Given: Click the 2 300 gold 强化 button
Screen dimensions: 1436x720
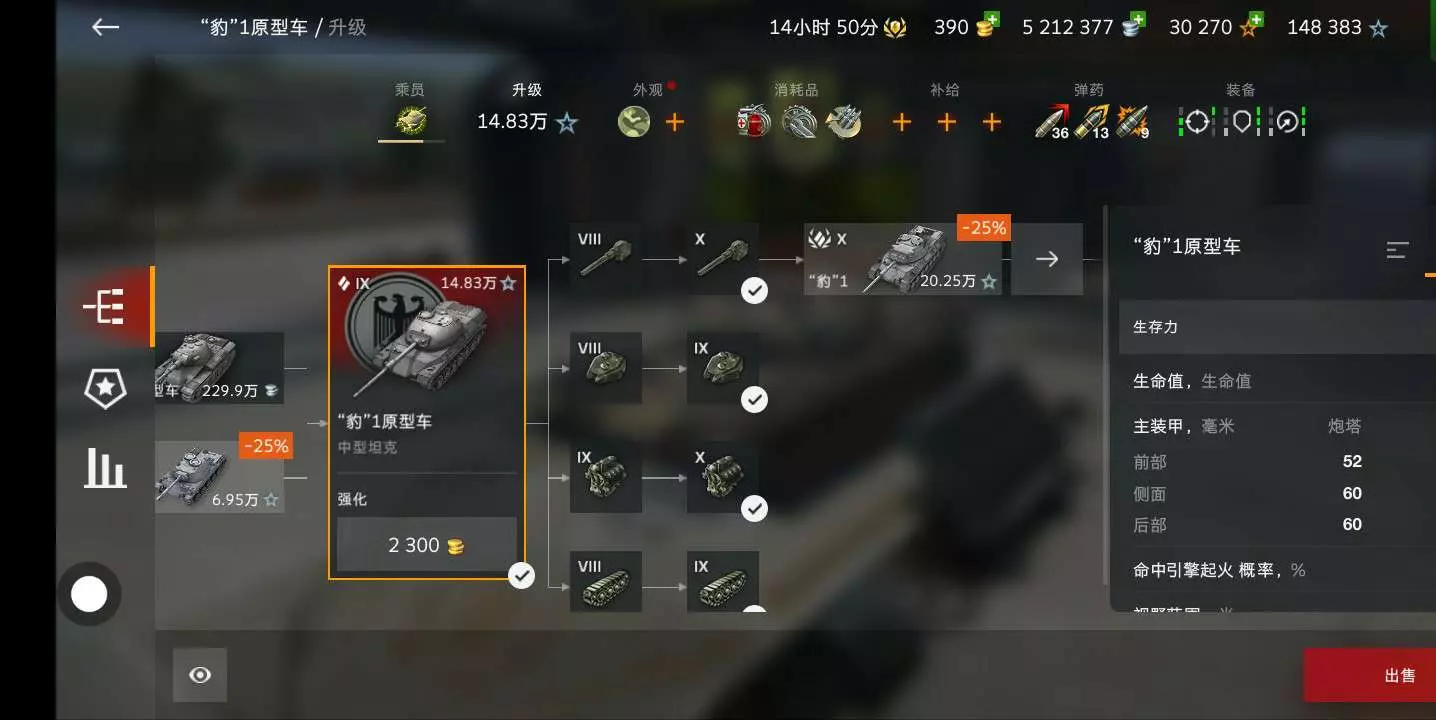Looking at the screenshot, I should click(427, 545).
